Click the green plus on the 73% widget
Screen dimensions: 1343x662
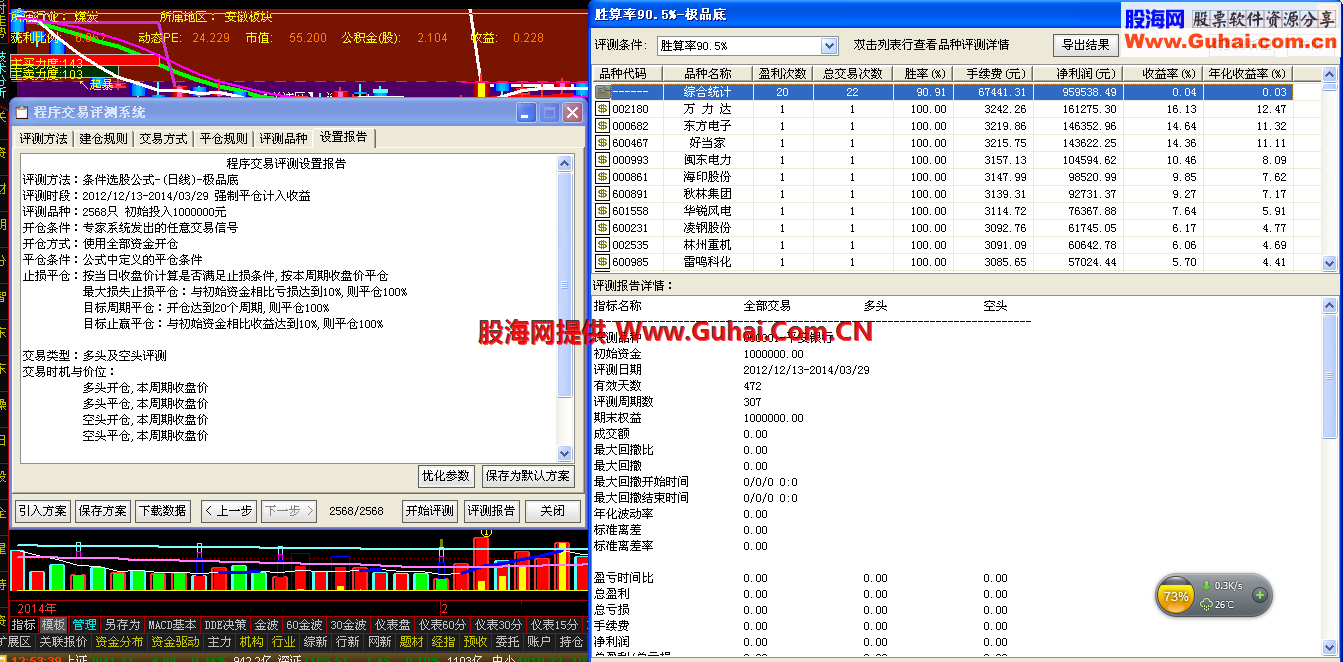coord(1259,596)
